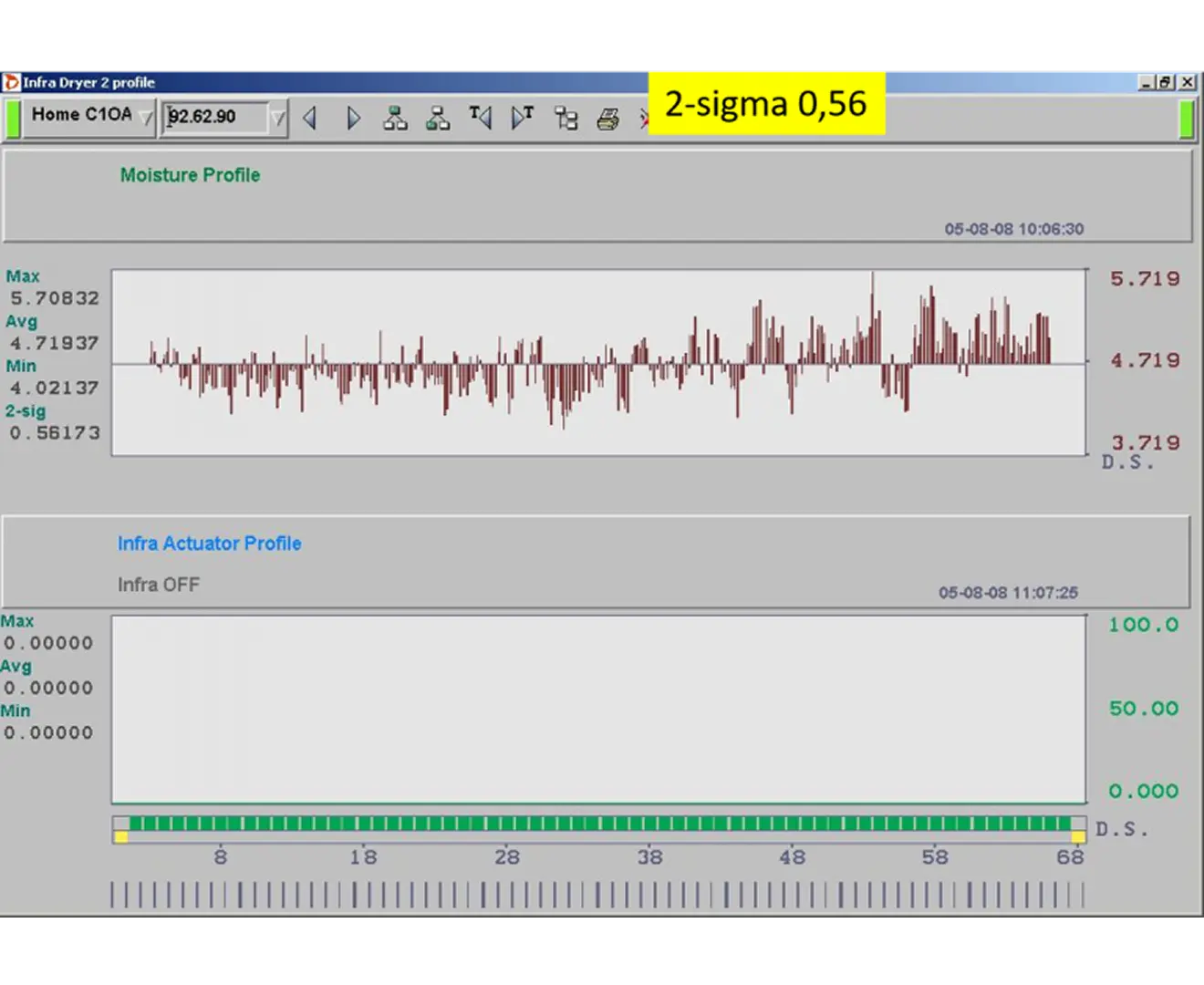Open the 92.62.90 dropdown arrow
Image resolution: width=1204 pixels, height=985 pixels.
(x=278, y=119)
